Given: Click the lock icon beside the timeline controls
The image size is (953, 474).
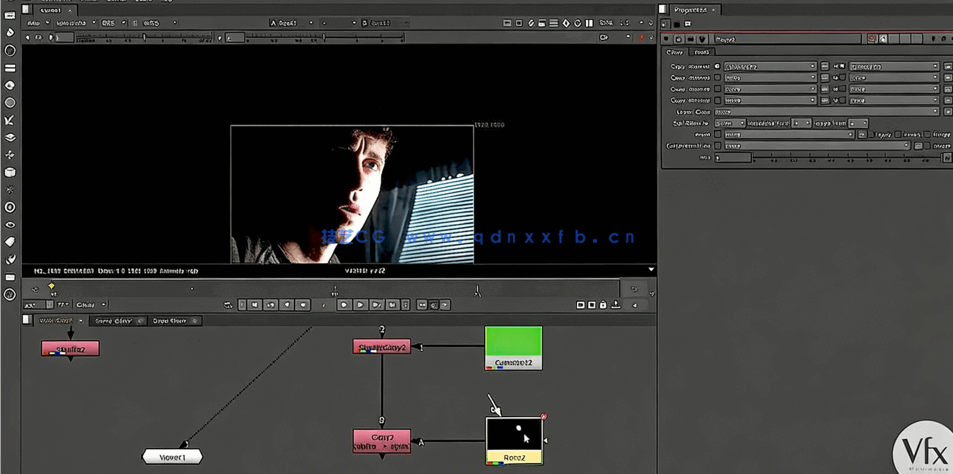Looking at the screenshot, I should click(x=602, y=305).
